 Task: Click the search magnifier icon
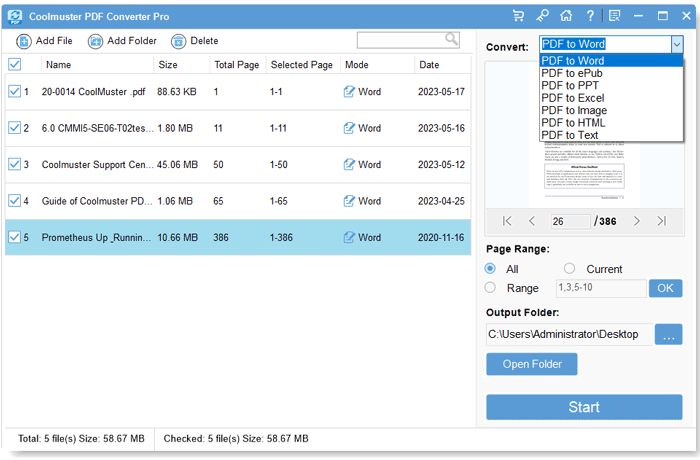point(451,39)
